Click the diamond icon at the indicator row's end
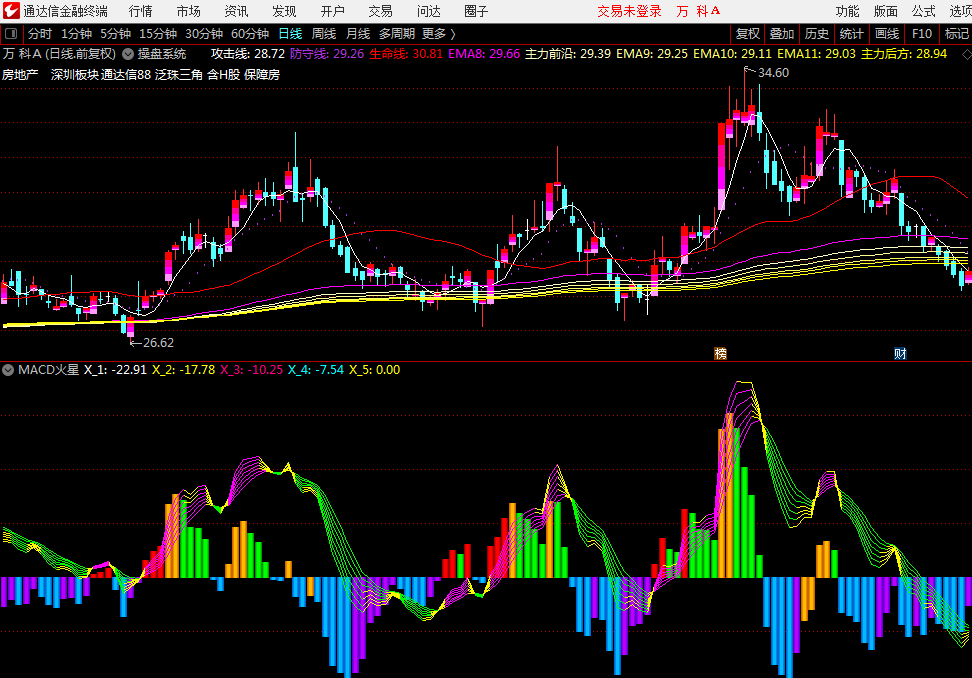 coord(966,55)
